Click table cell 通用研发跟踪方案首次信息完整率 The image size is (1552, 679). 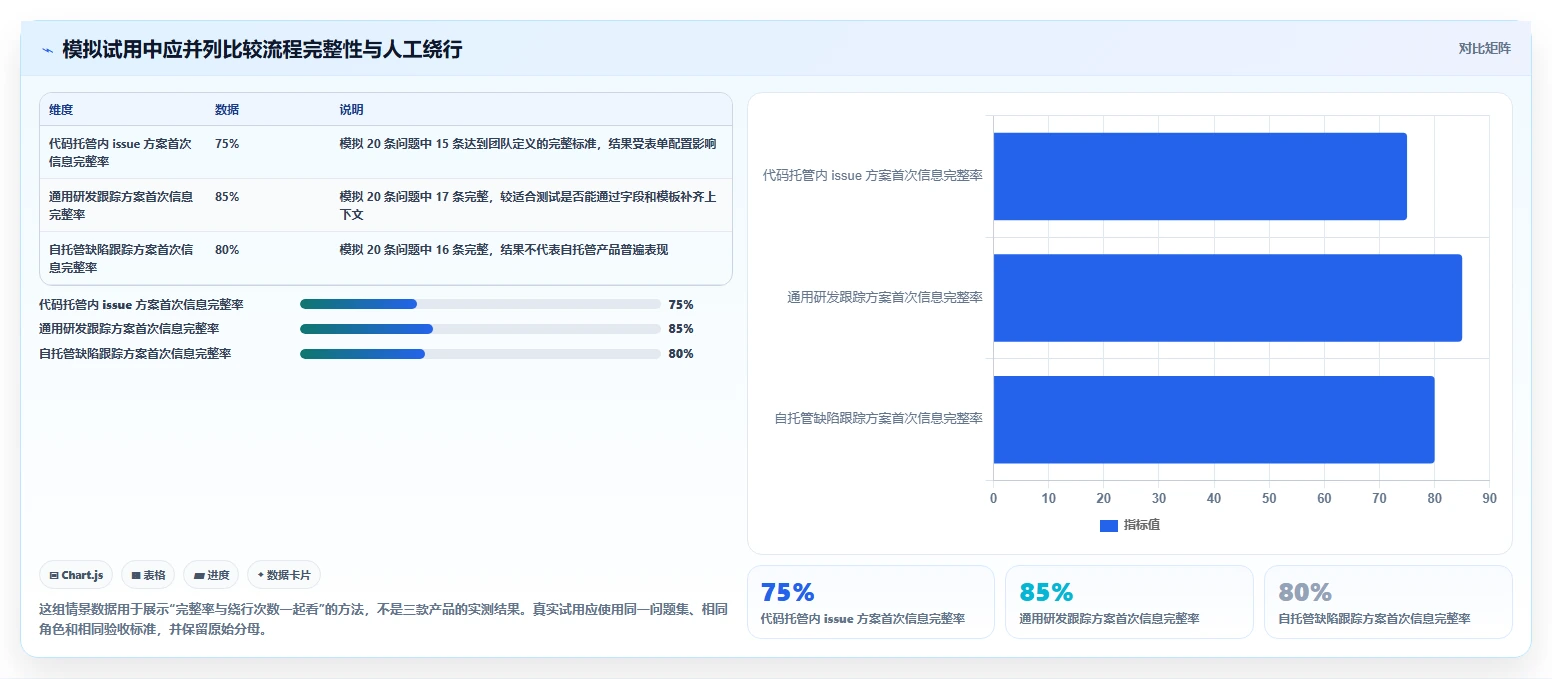(121, 205)
